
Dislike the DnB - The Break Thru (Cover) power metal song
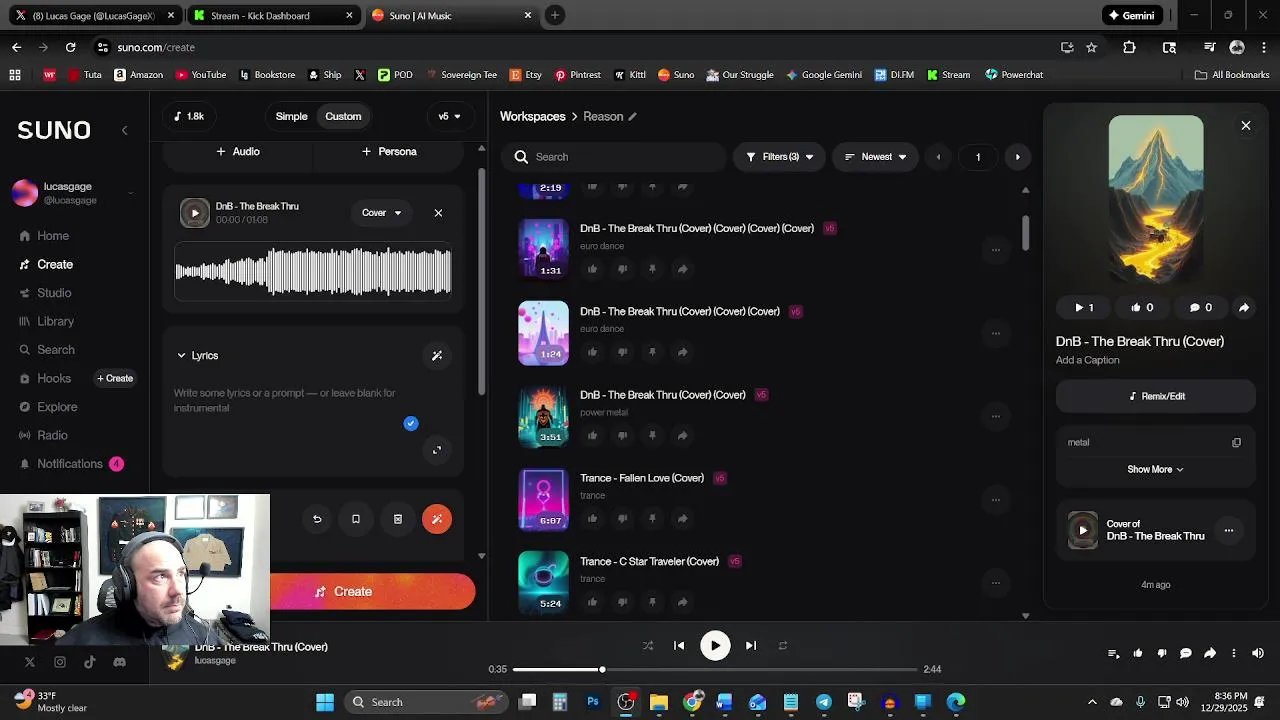(x=622, y=435)
